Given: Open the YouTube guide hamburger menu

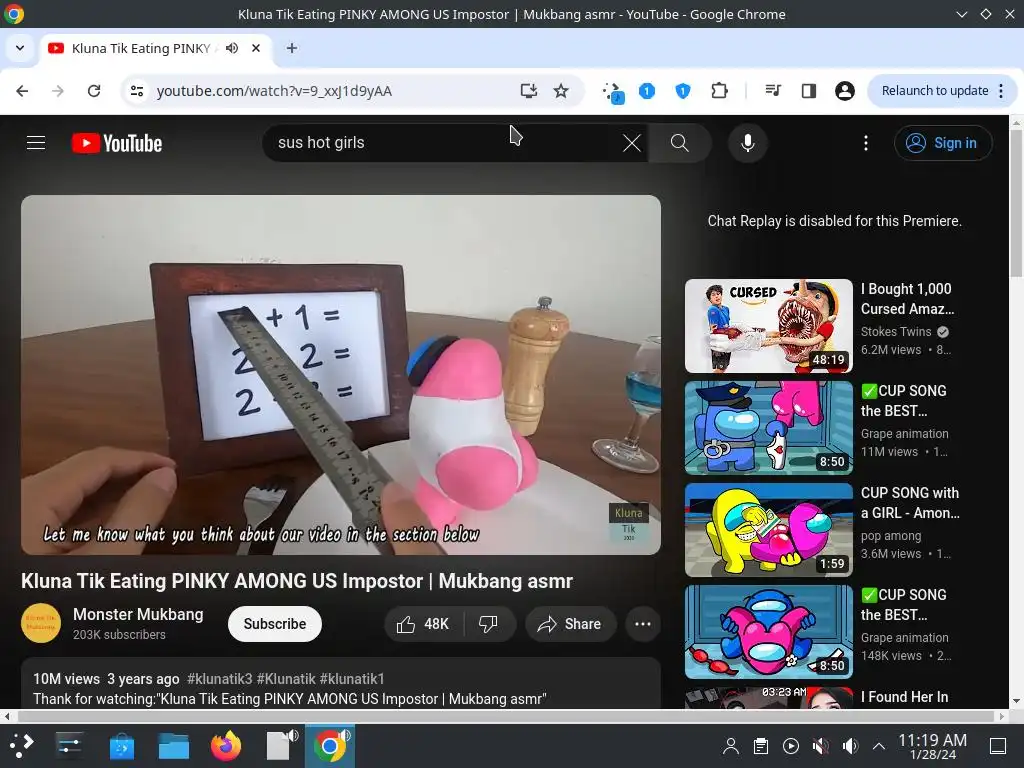Looking at the screenshot, I should coord(36,143).
